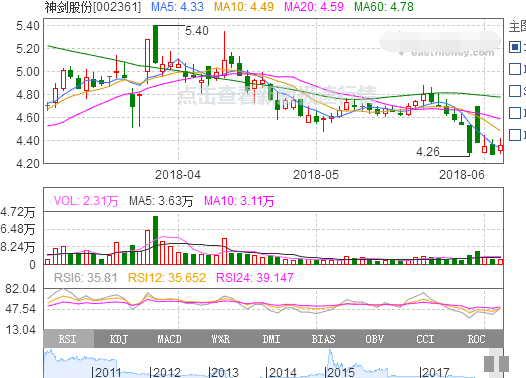526x378 pixels.
Task: Click the MA20: 4.59 legend label
Action: [314, 7]
